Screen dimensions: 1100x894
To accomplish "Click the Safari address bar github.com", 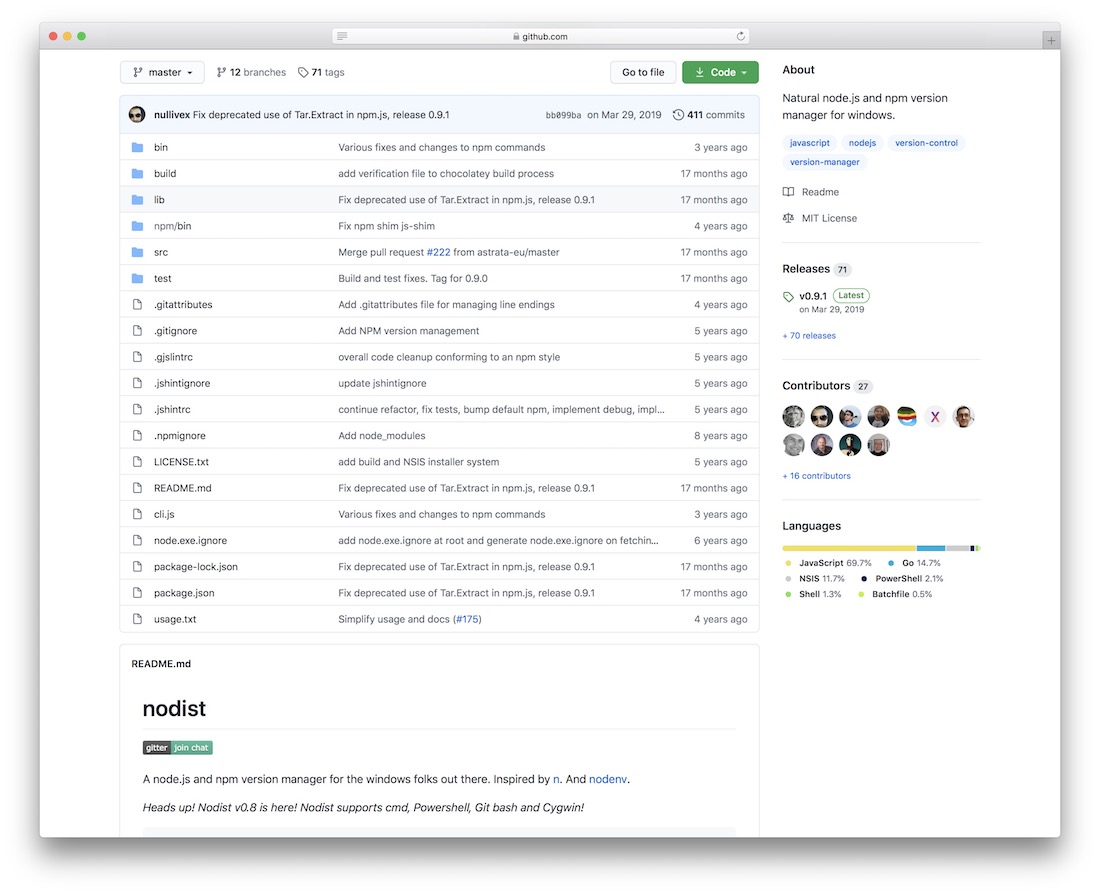I will (540, 36).
